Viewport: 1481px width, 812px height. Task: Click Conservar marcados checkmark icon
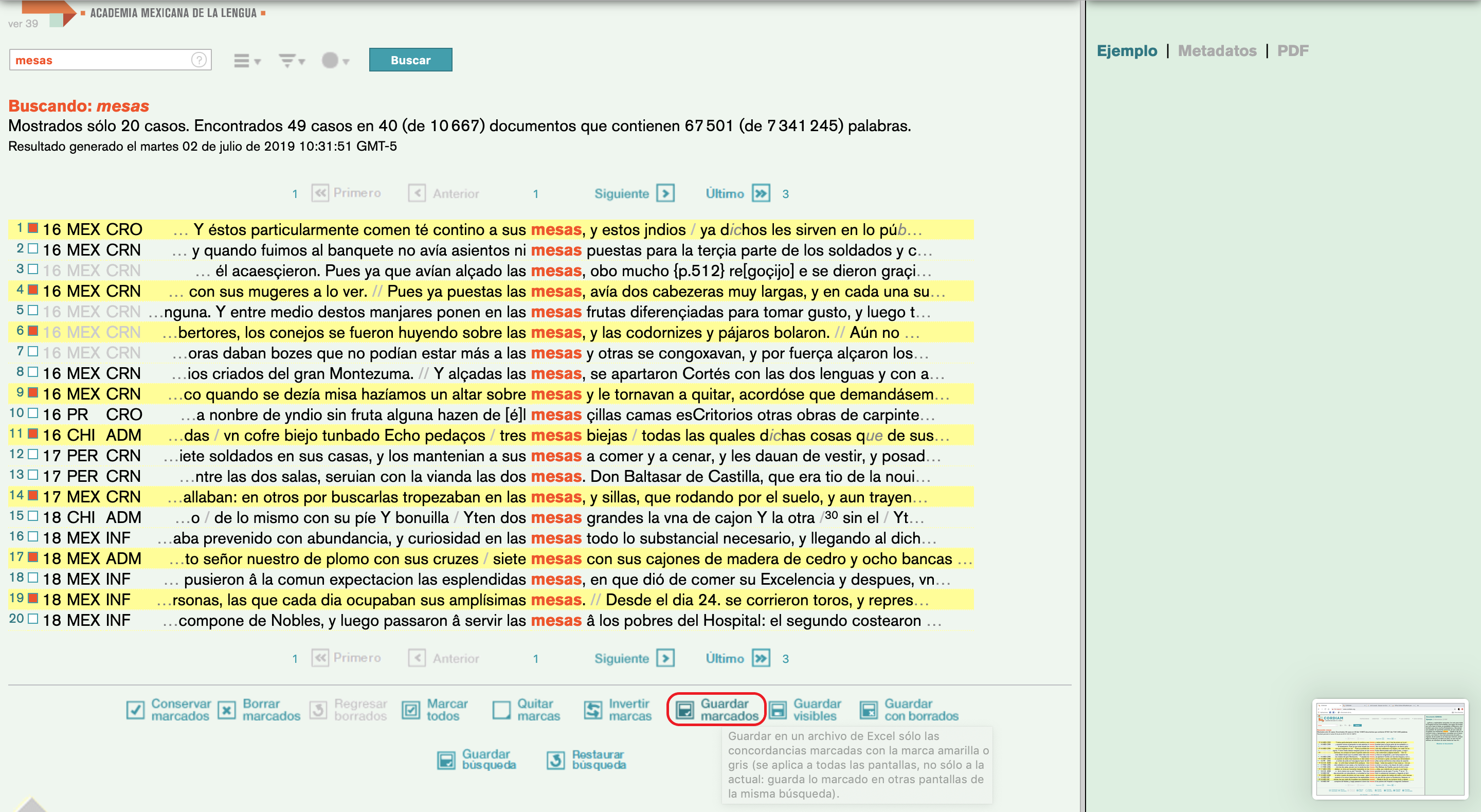135,710
